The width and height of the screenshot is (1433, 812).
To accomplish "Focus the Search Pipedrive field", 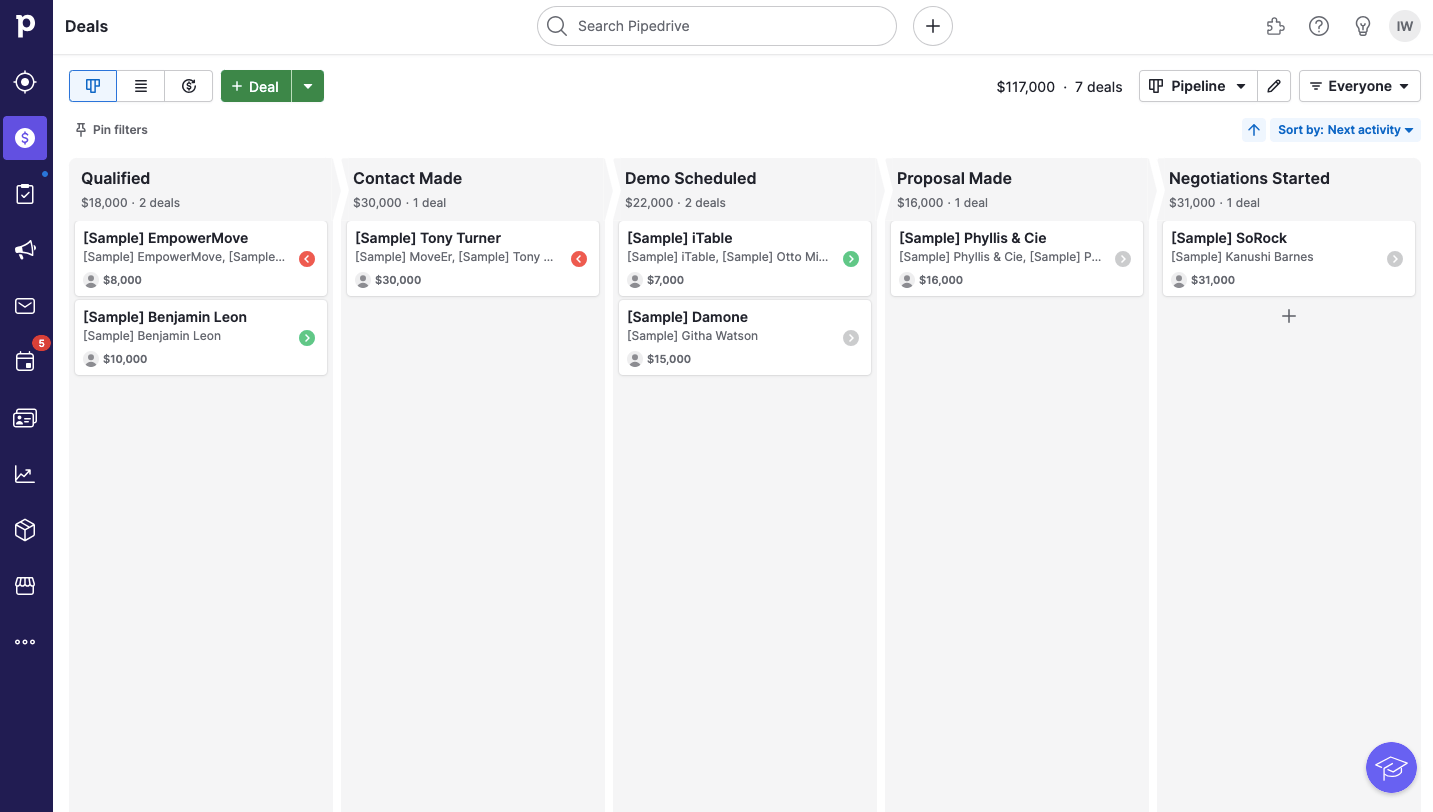I will (x=717, y=26).
